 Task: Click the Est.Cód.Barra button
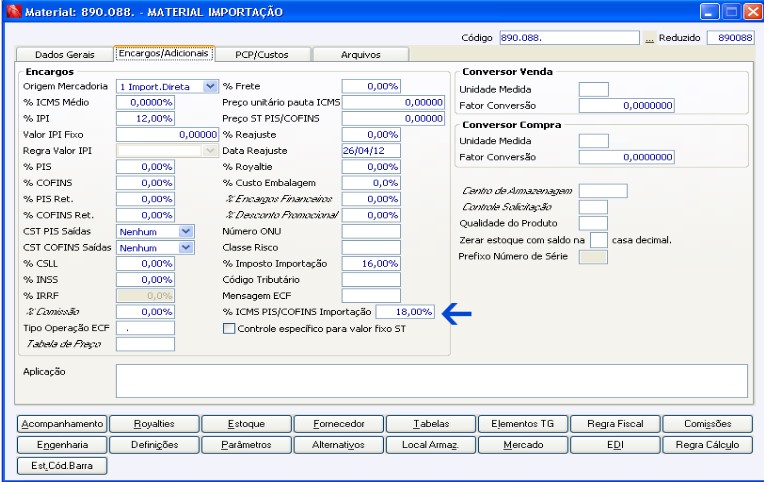click(x=62, y=466)
